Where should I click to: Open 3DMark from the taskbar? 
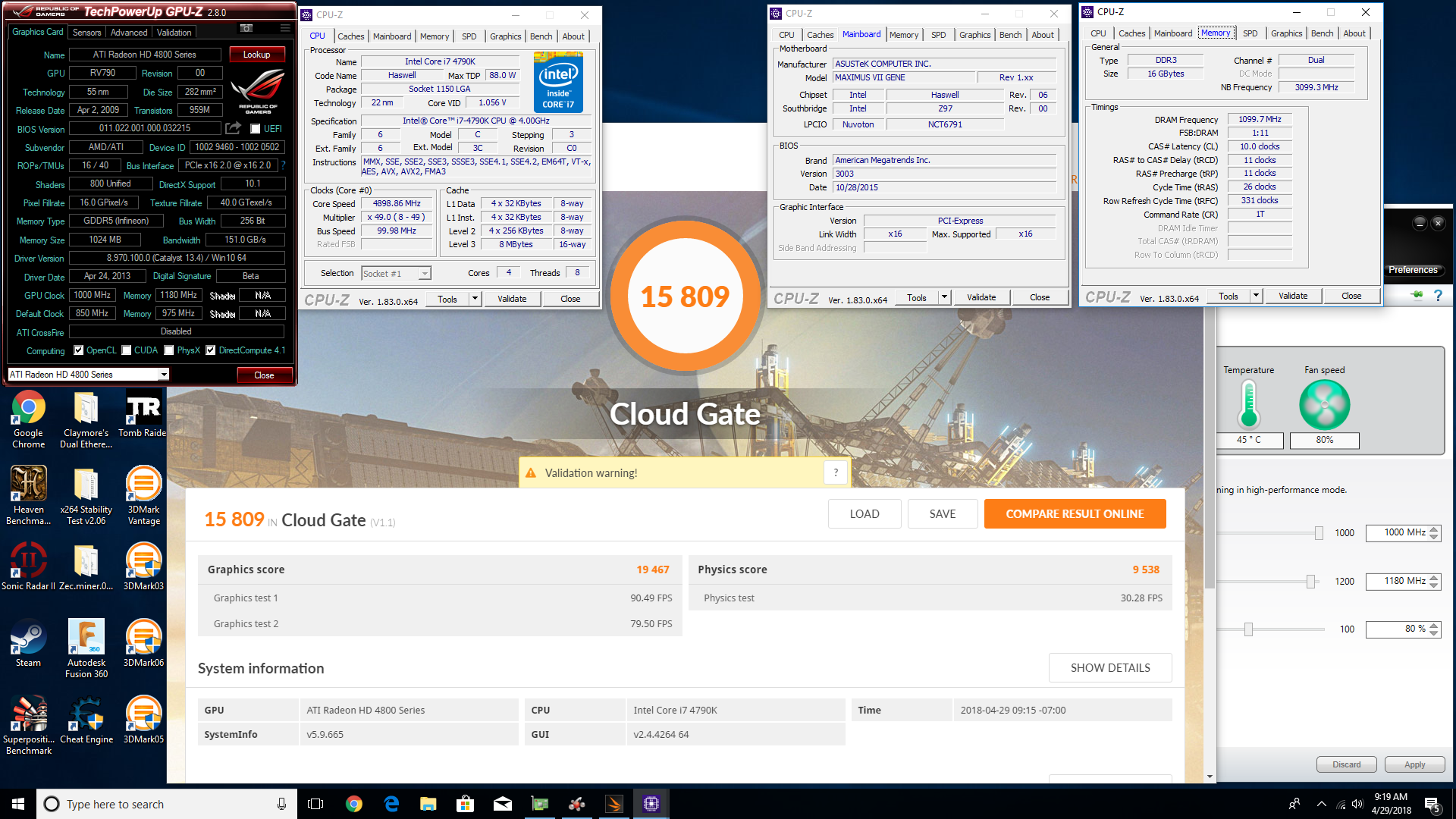coord(614,804)
